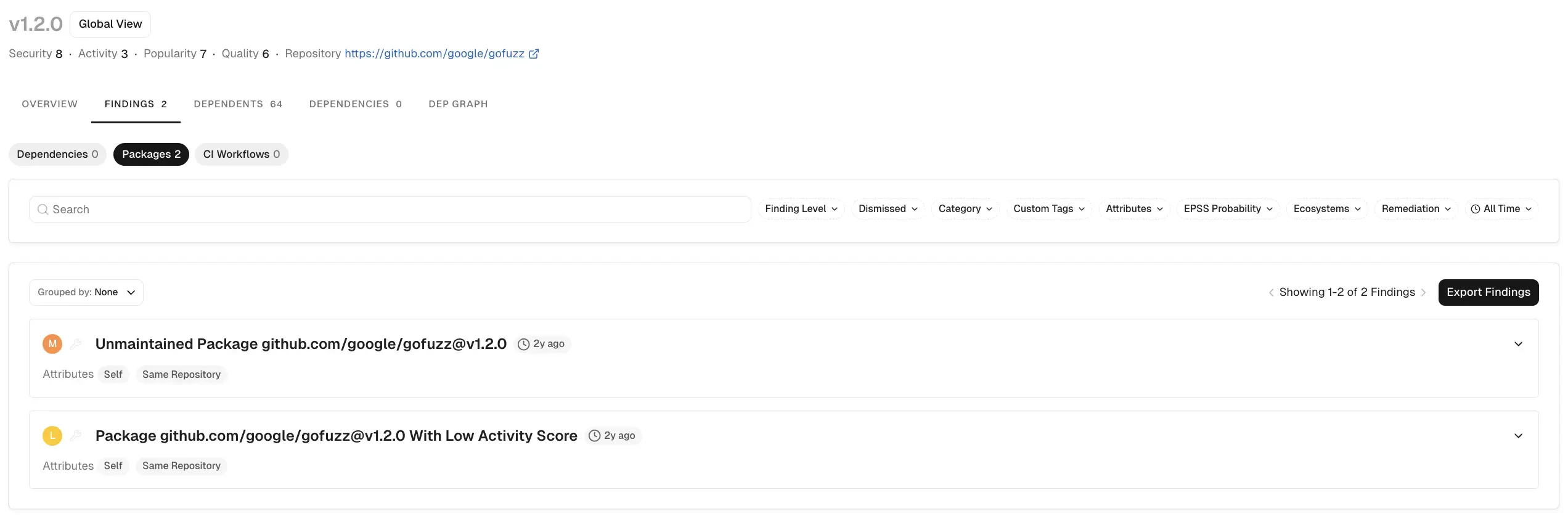
Task: Go to next findings page arrow
Action: point(1423,293)
